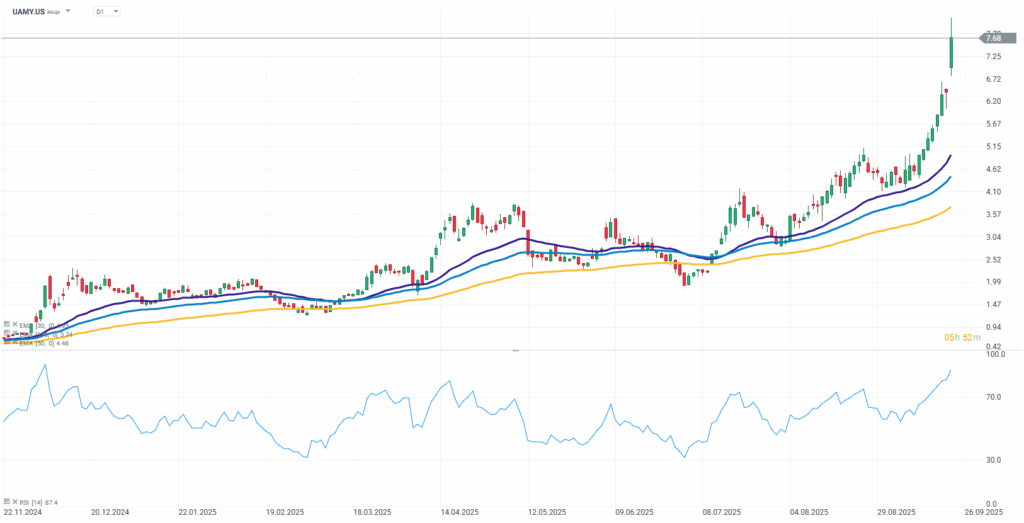Open settings icon for EMA 4.46 indicator
The image size is (1024, 523).
(x=7, y=342)
